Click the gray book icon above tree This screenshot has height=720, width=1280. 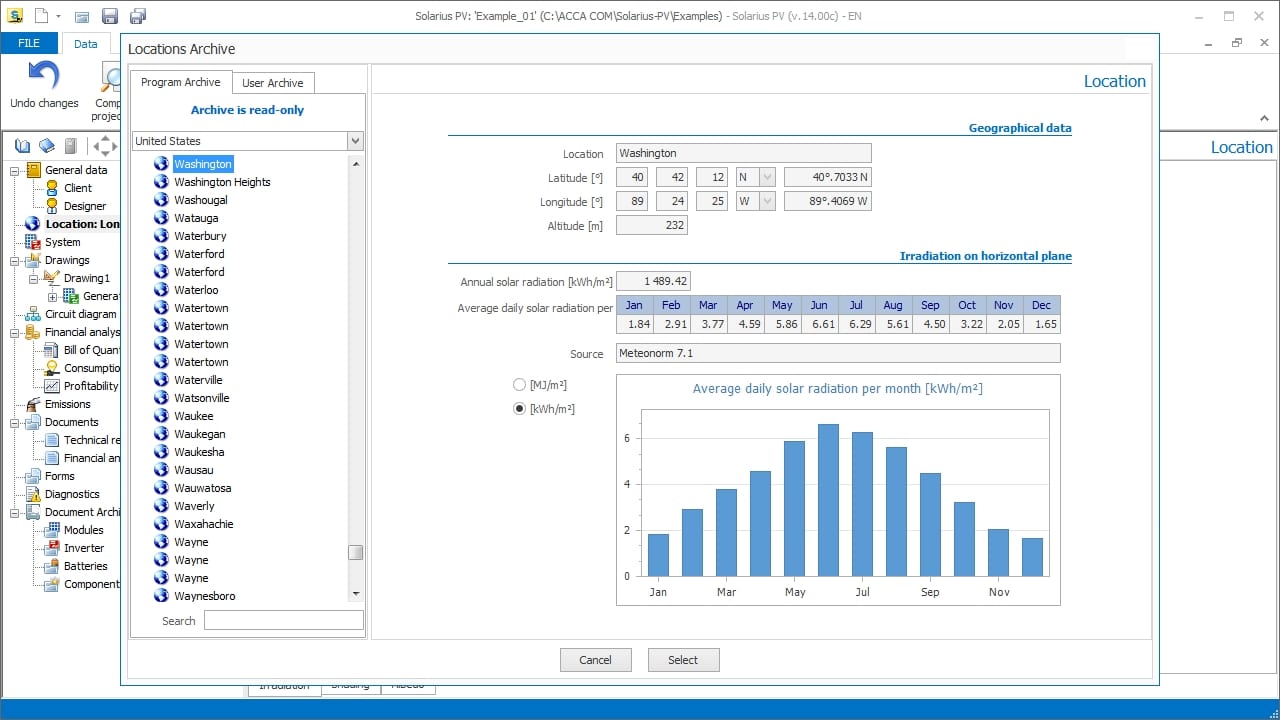coord(71,146)
